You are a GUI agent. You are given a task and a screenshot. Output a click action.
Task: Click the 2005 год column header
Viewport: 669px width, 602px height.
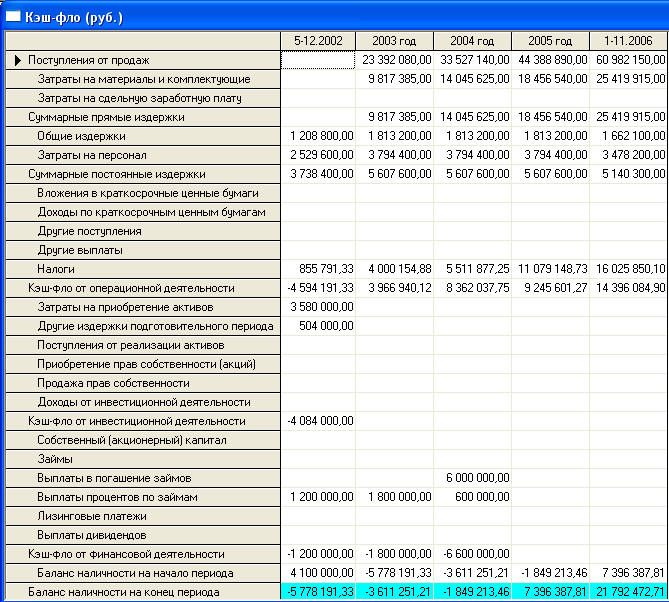coord(550,41)
